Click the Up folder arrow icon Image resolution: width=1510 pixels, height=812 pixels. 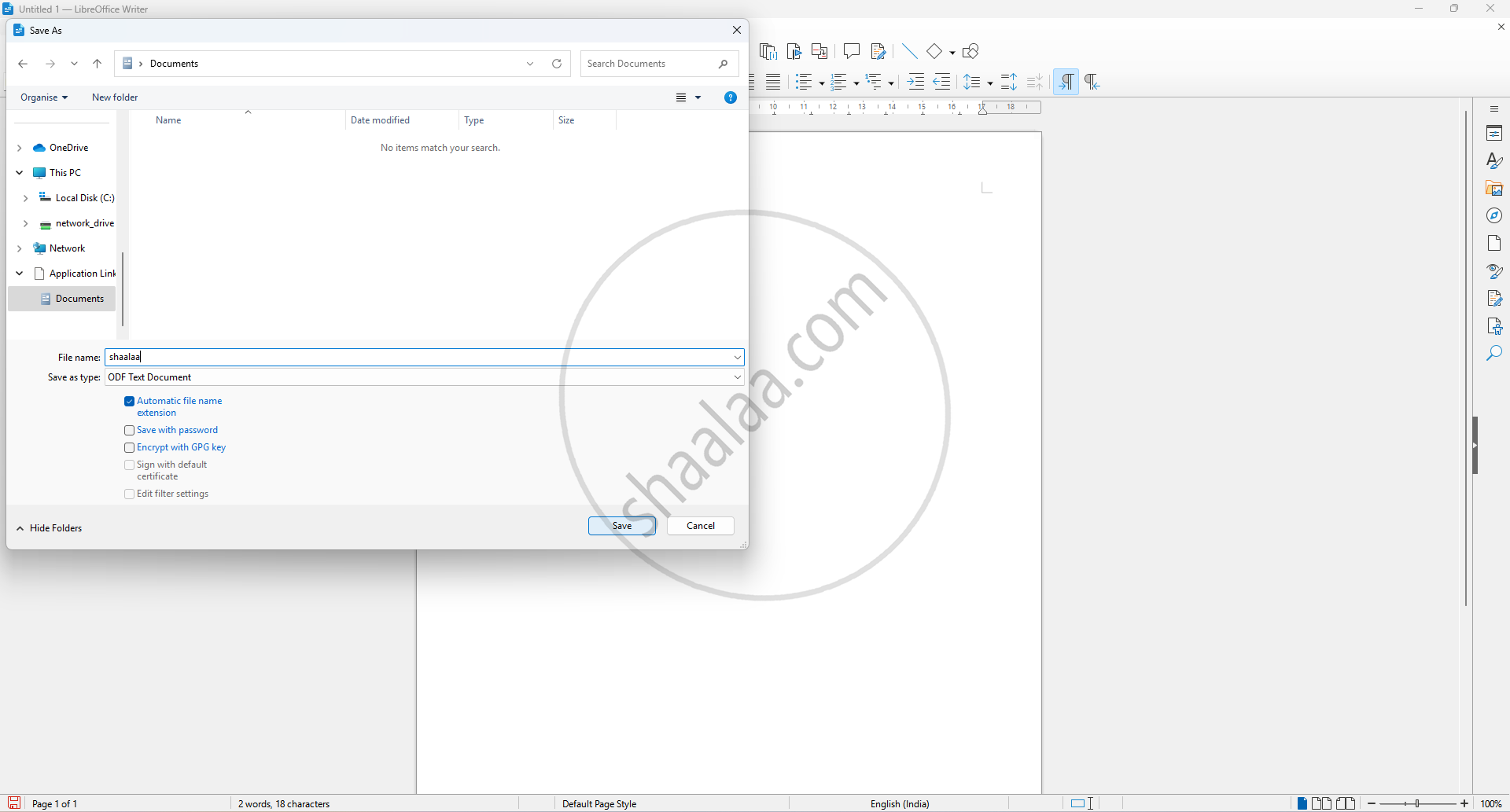coord(98,64)
